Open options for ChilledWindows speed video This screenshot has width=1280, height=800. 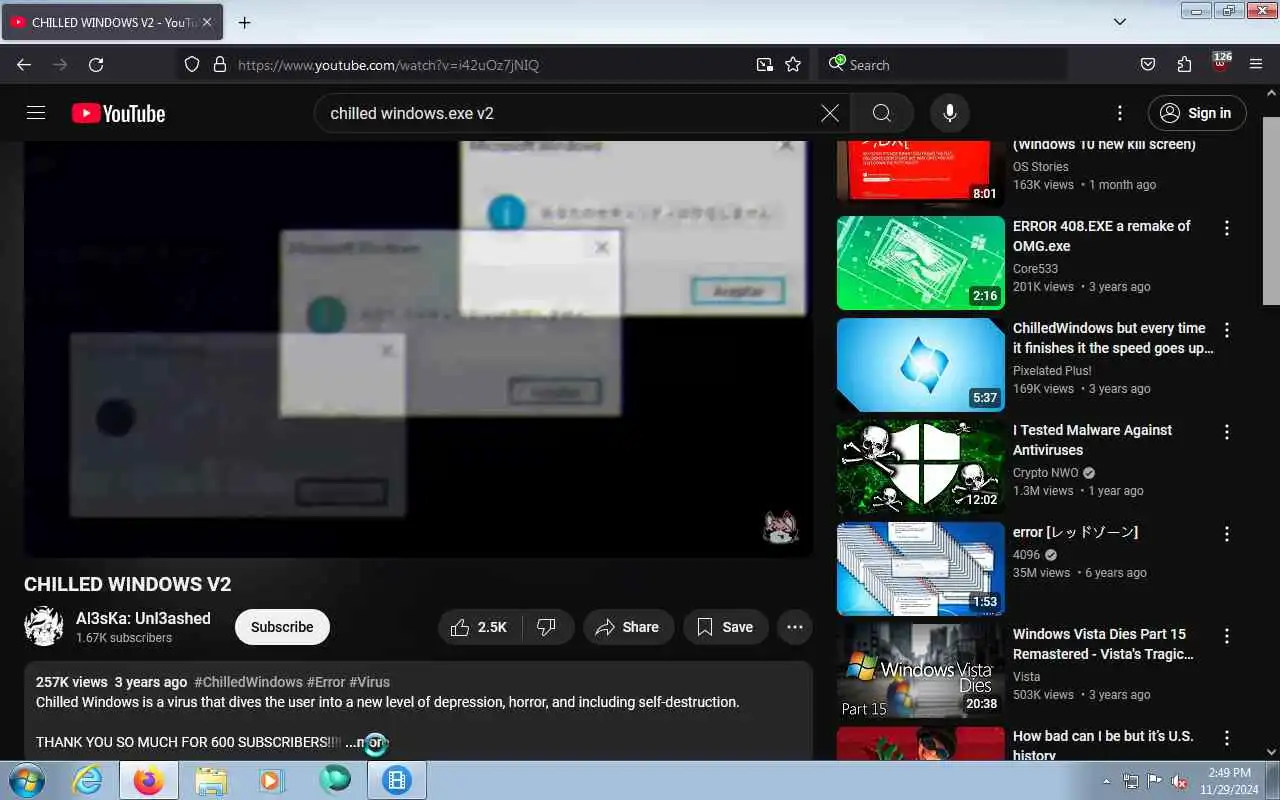pos(1227,330)
